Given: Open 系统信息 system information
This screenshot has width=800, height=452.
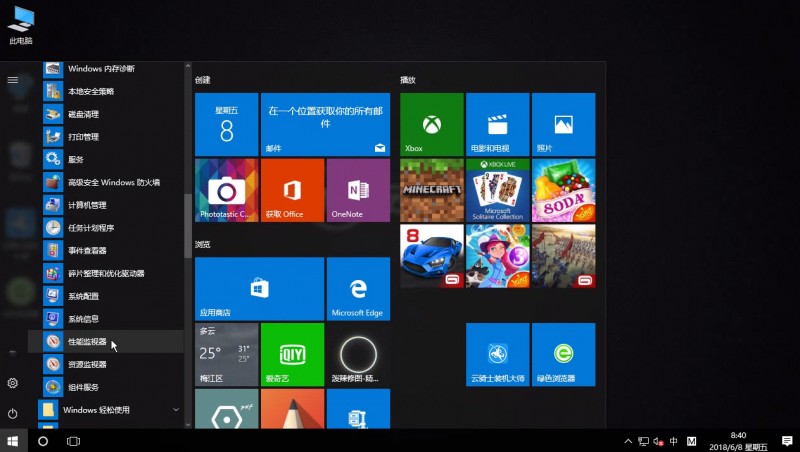Looking at the screenshot, I should click(x=106, y=319).
